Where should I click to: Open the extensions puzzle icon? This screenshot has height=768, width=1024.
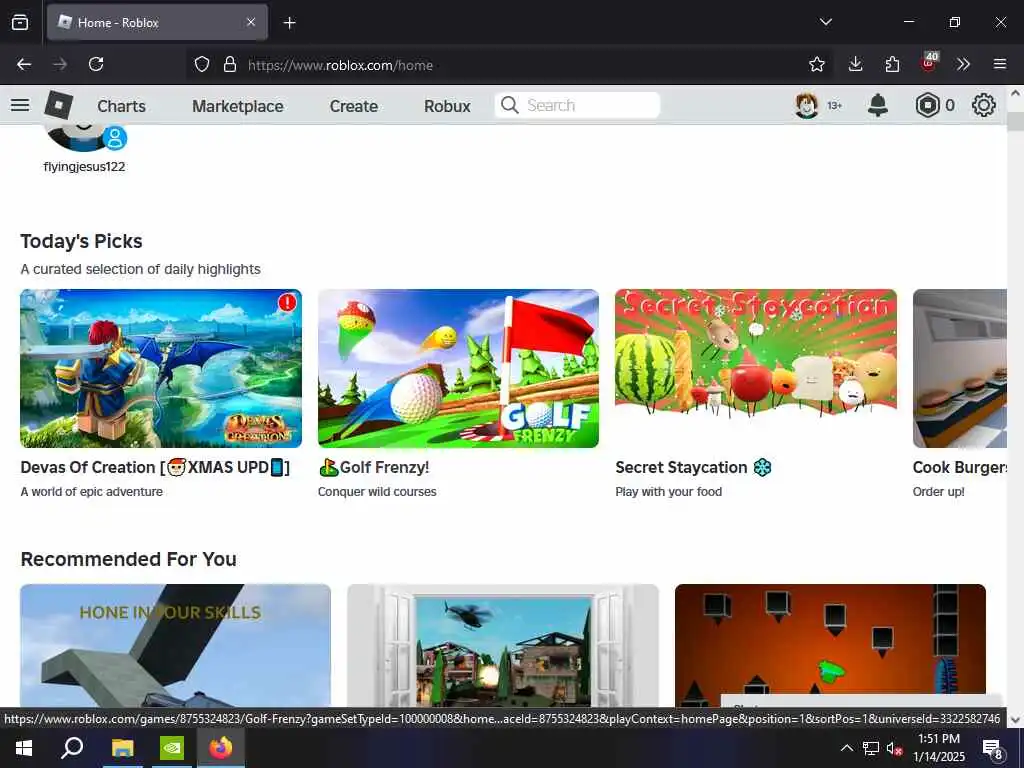tap(892, 64)
